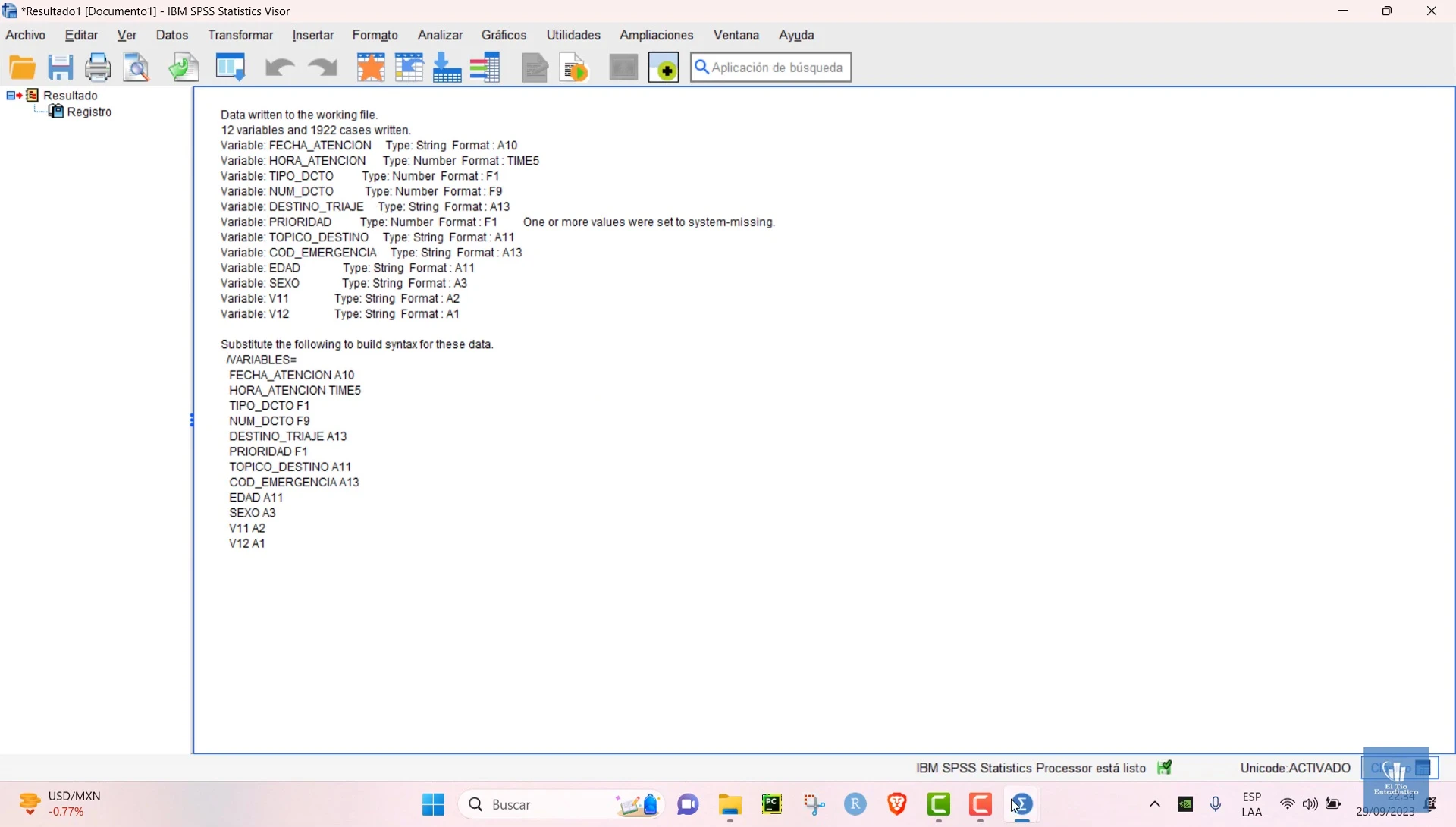Screen dimensions: 1456x827
Task: Click the HORA_ATENCION TIME5 syntax line
Action: tap(295, 391)
